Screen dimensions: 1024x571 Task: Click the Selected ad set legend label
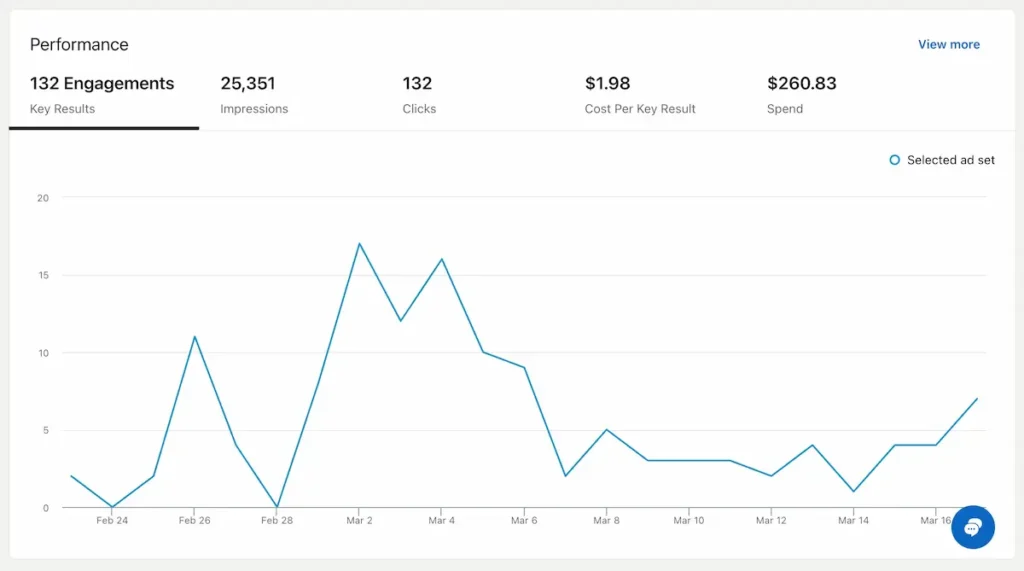(x=950, y=160)
